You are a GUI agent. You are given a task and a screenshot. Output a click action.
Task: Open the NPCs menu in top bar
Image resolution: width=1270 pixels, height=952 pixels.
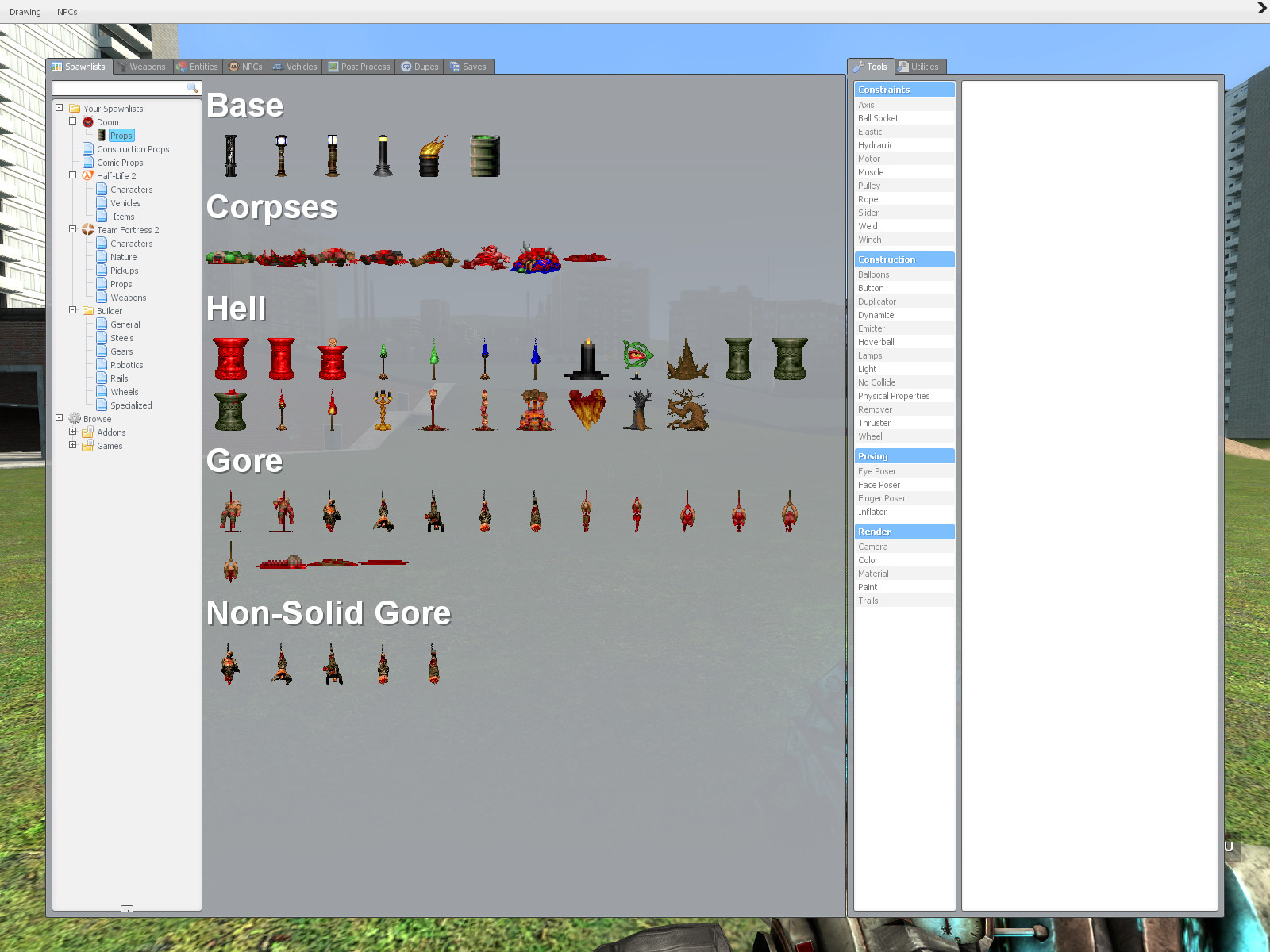[67, 12]
